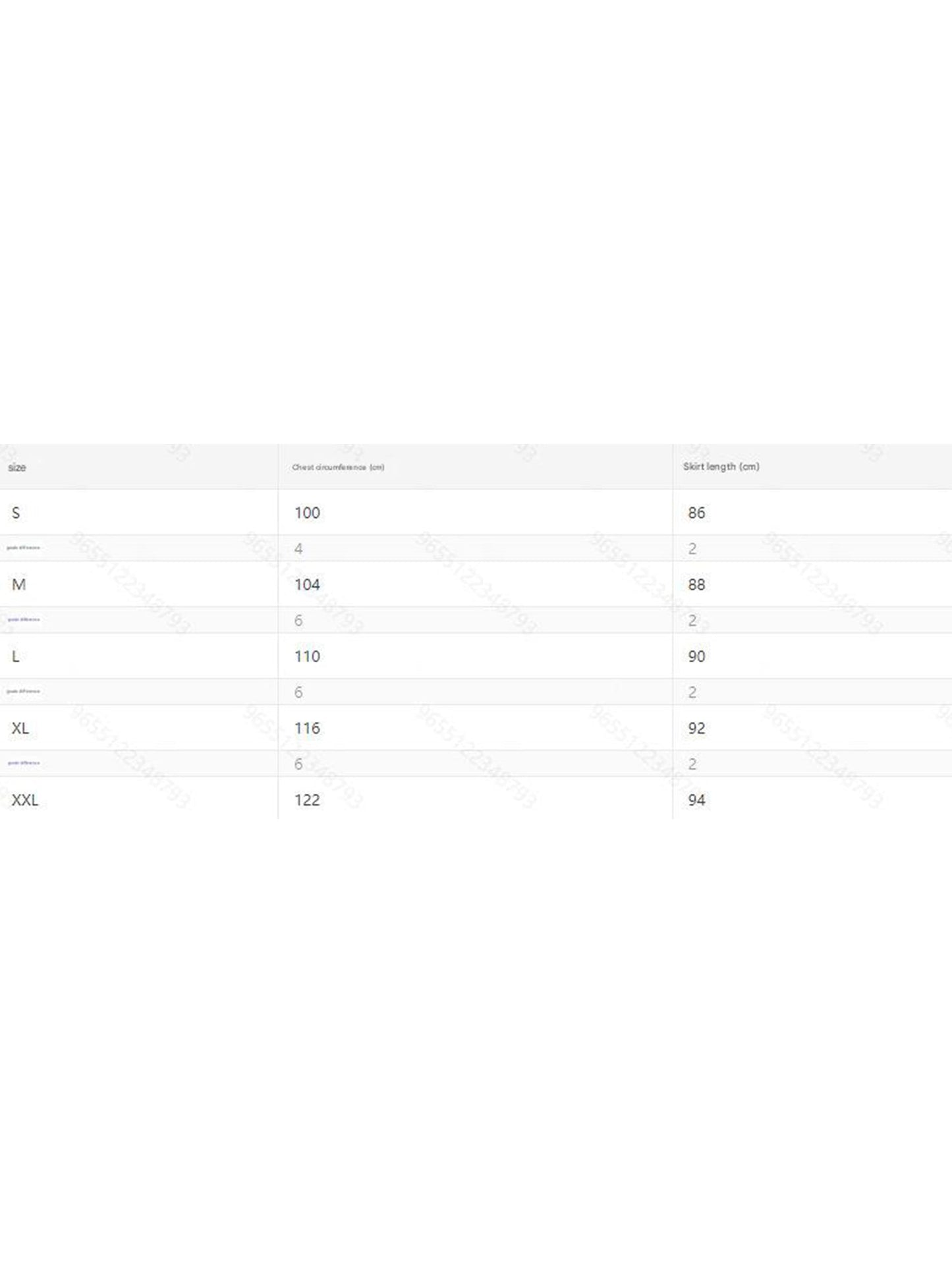Select skirt length value 90
The height and width of the screenshot is (1263, 952).
(696, 656)
